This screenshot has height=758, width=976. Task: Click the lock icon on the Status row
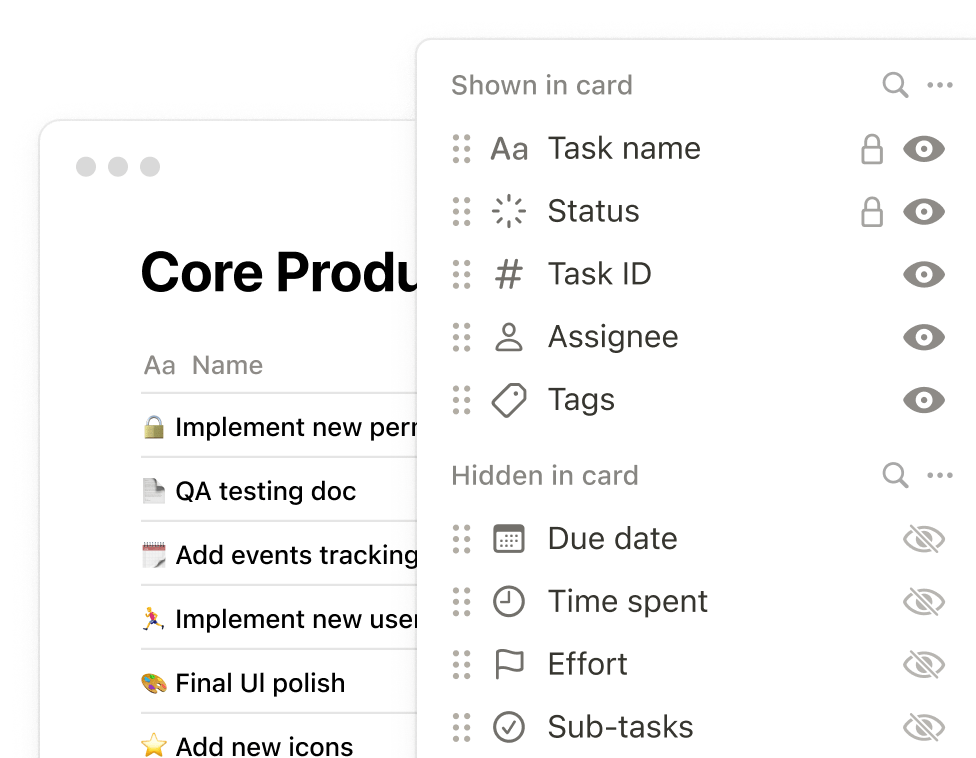click(872, 212)
